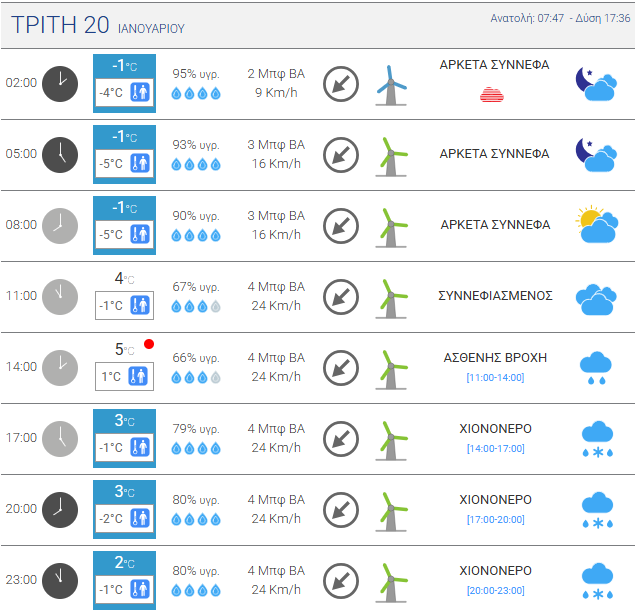This screenshot has height=616, width=642.
Task: Open the [20:00-23:00] time range link
Action: tap(494, 590)
